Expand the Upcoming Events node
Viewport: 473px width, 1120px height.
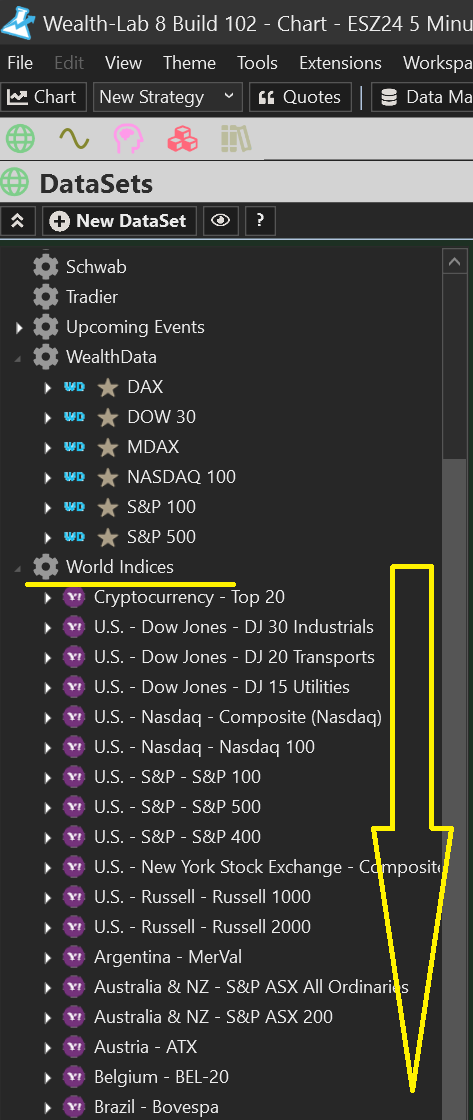19,328
